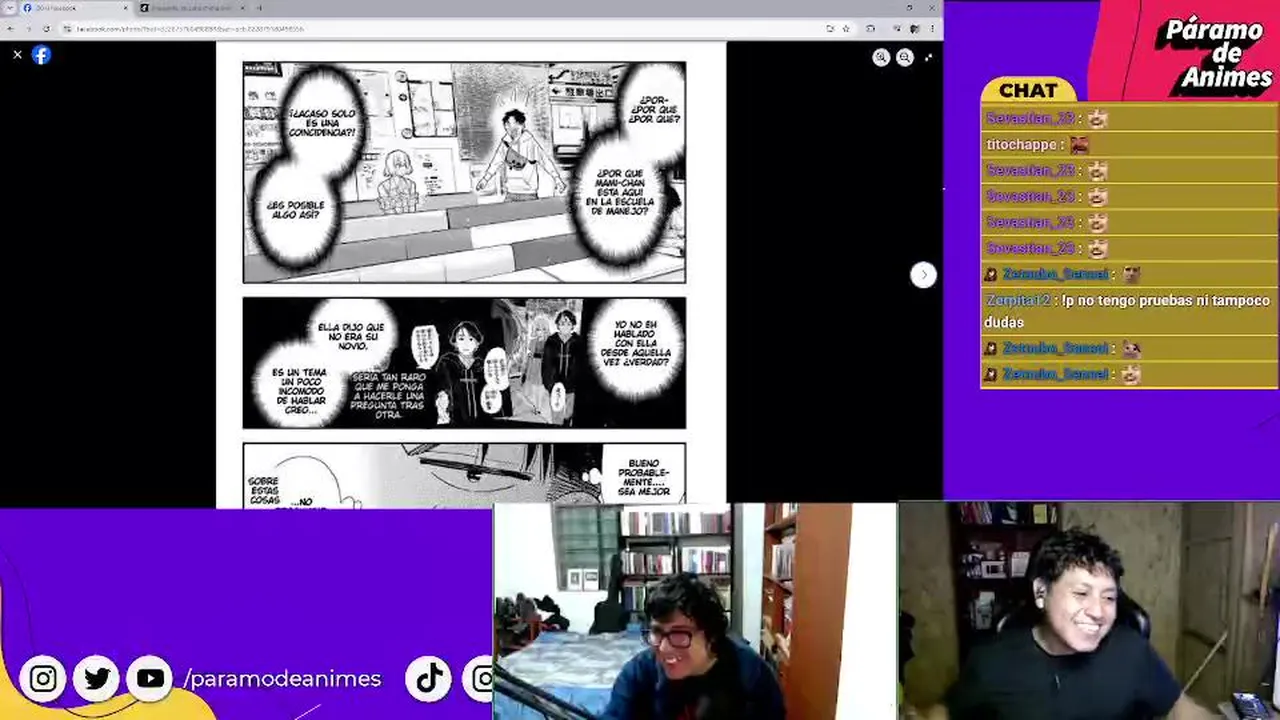Select titochappe's chat message
Screen dimensions: 1280x720
point(1129,145)
